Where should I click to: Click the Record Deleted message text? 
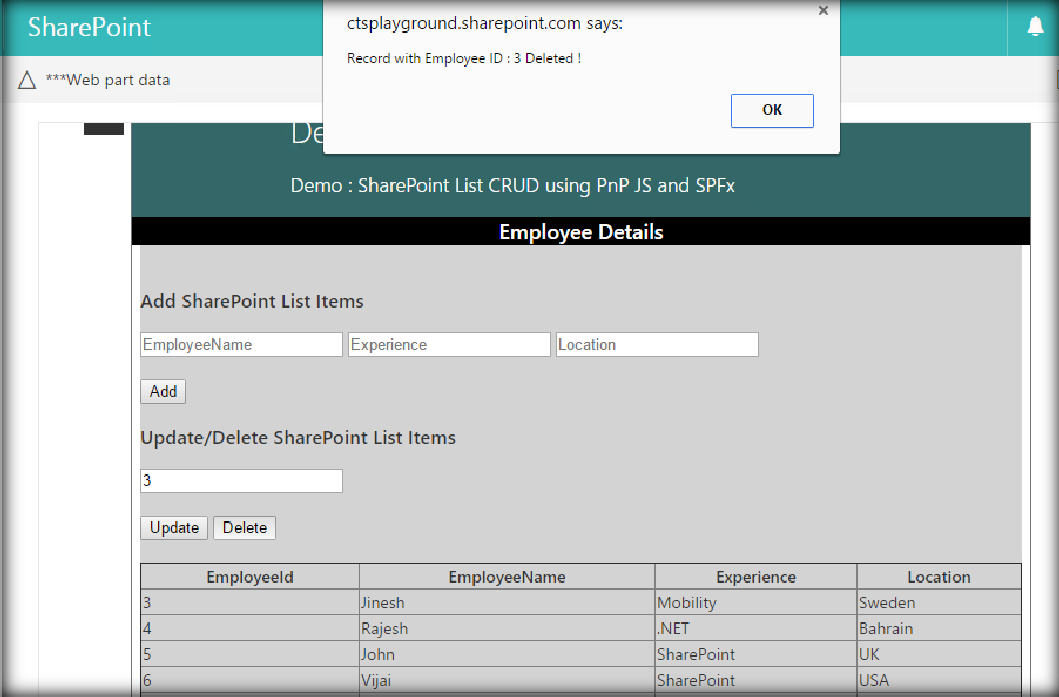tap(463, 59)
